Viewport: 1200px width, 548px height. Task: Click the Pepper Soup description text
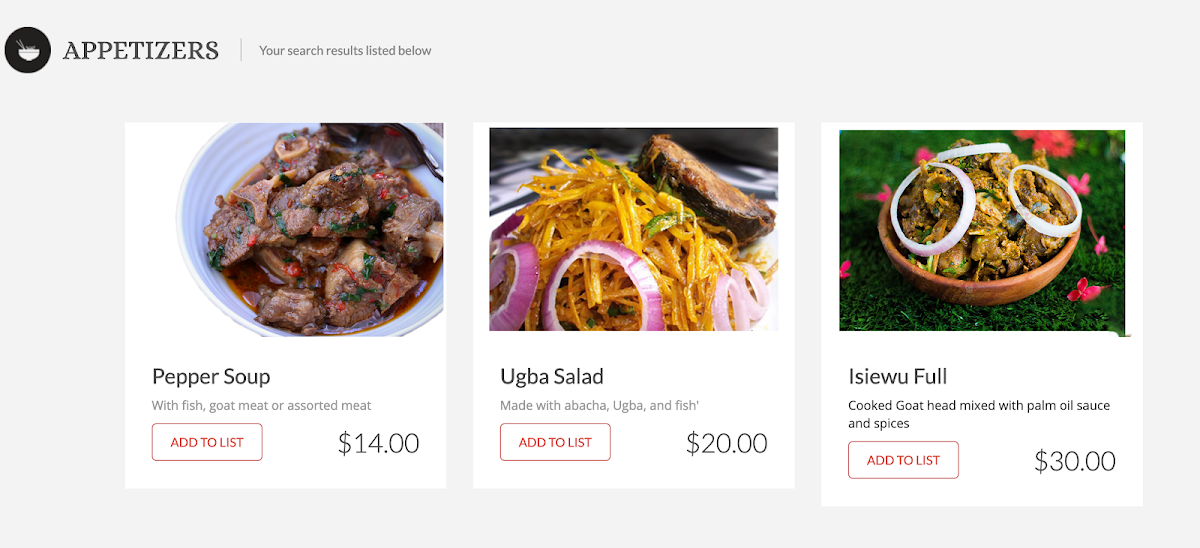pyautogui.click(x=261, y=406)
